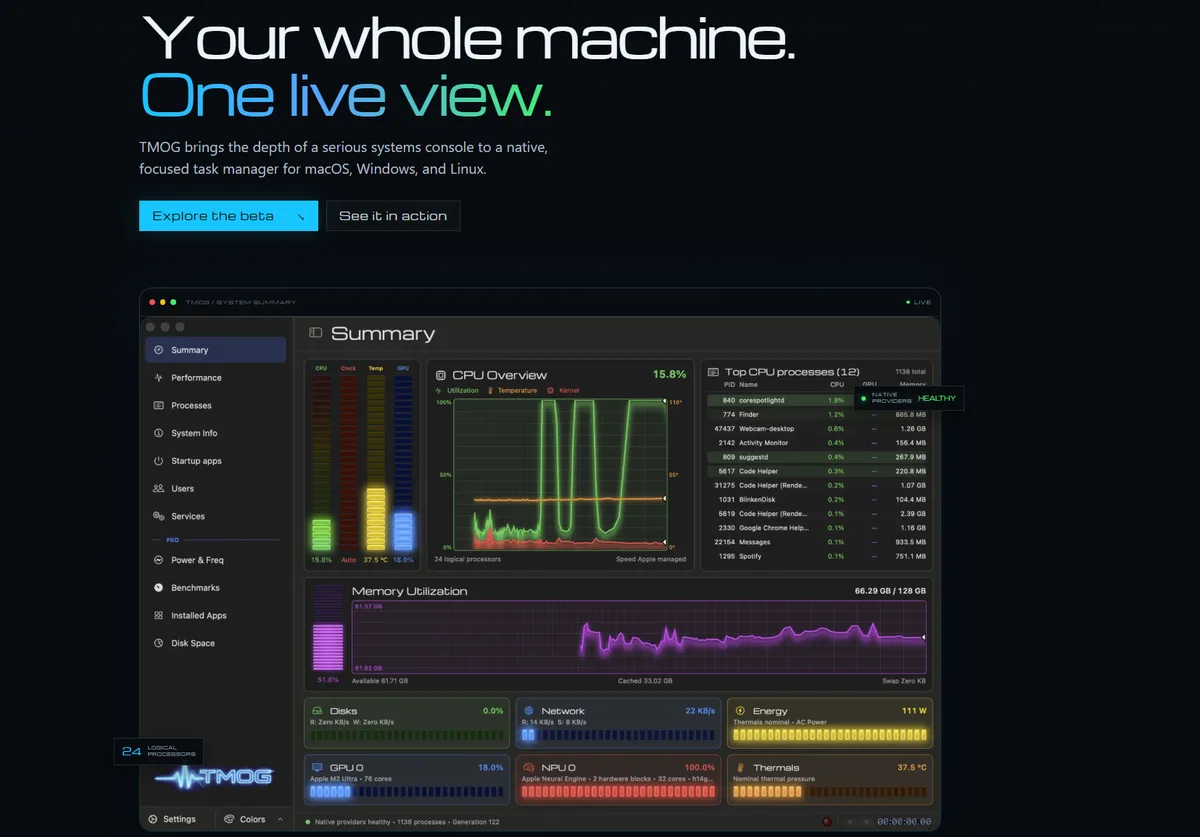Select the Spotify process row
Viewport: 1200px width, 837px height.
(x=818, y=556)
